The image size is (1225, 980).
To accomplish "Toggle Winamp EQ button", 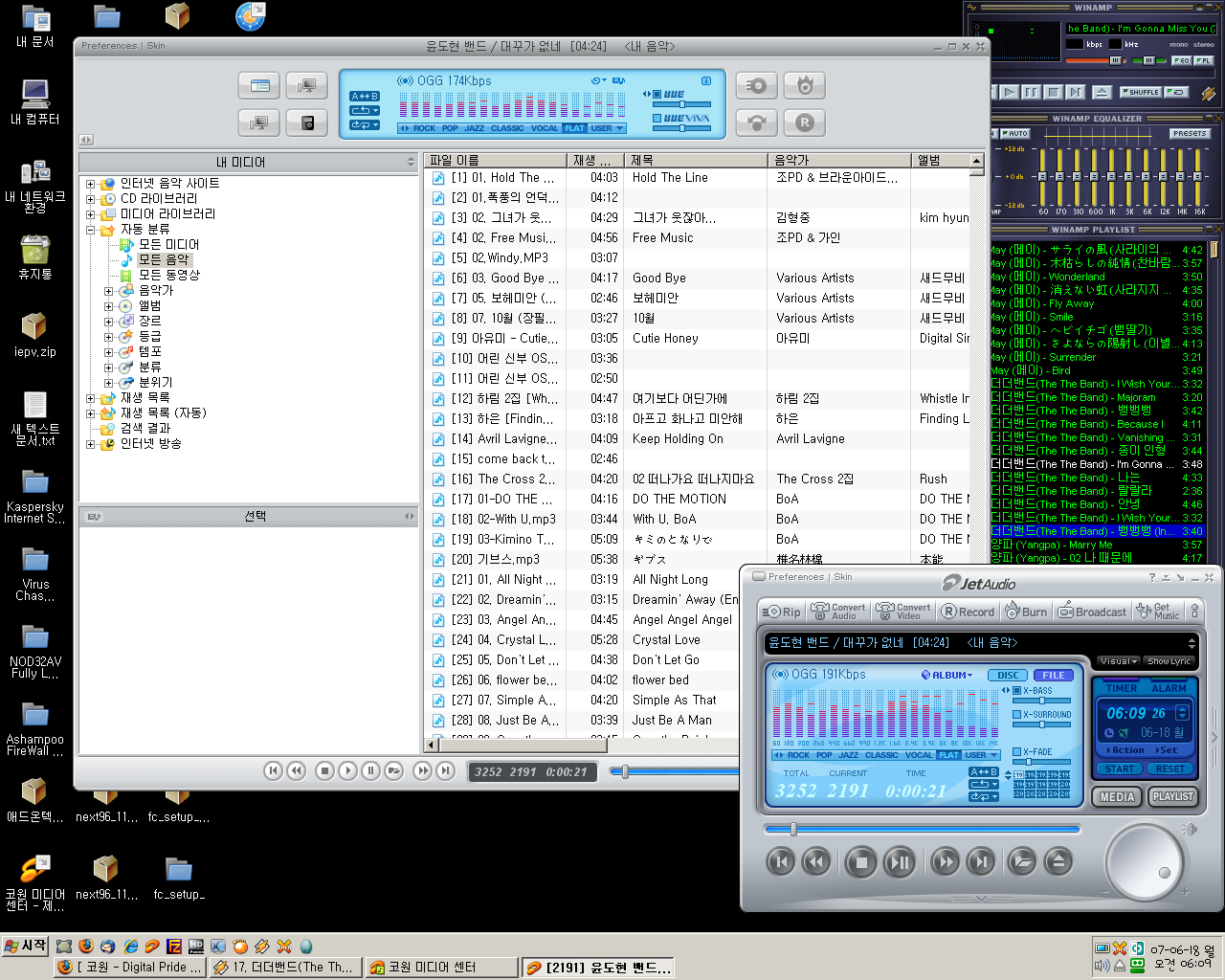I will pyautogui.click(x=1181, y=60).
